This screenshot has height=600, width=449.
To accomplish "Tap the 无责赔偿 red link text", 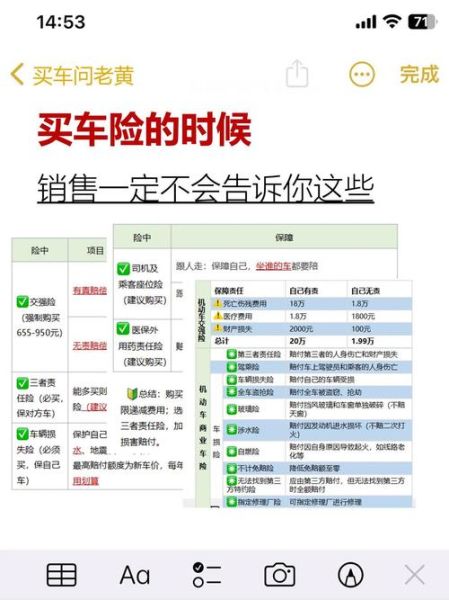I will coord(90,346).
